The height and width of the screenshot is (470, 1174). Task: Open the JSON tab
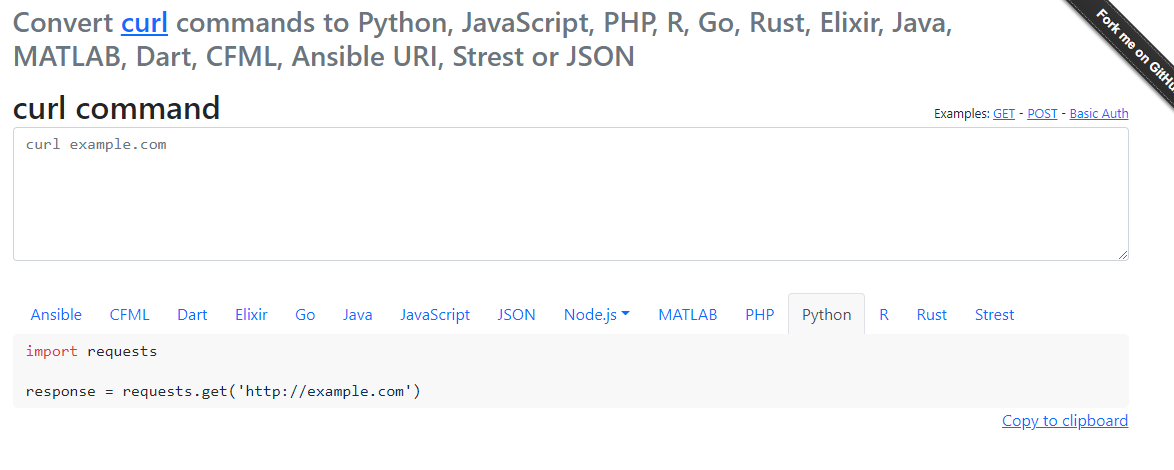516,314
